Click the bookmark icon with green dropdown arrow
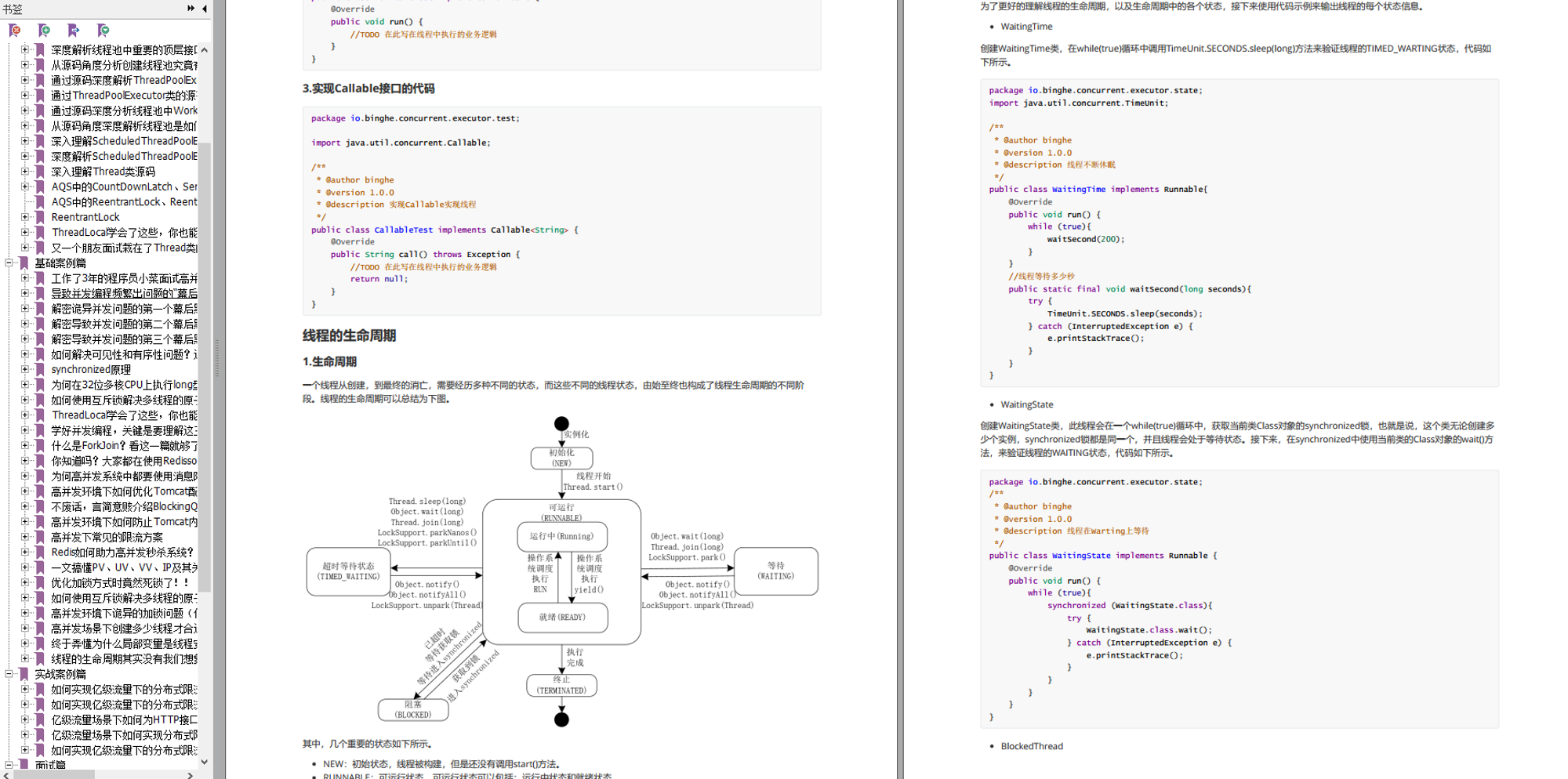 click(103, 31)
